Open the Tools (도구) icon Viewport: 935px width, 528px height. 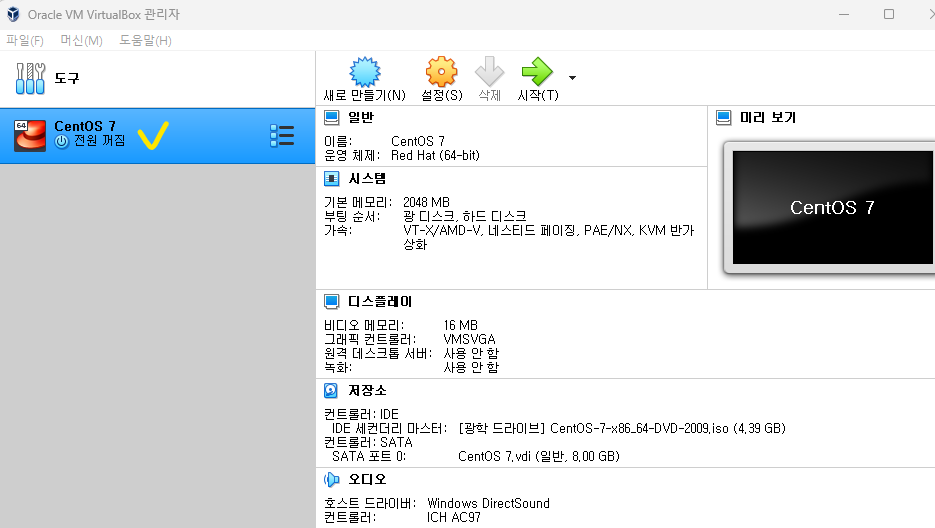pyautogui.click(x=30, y=78)
